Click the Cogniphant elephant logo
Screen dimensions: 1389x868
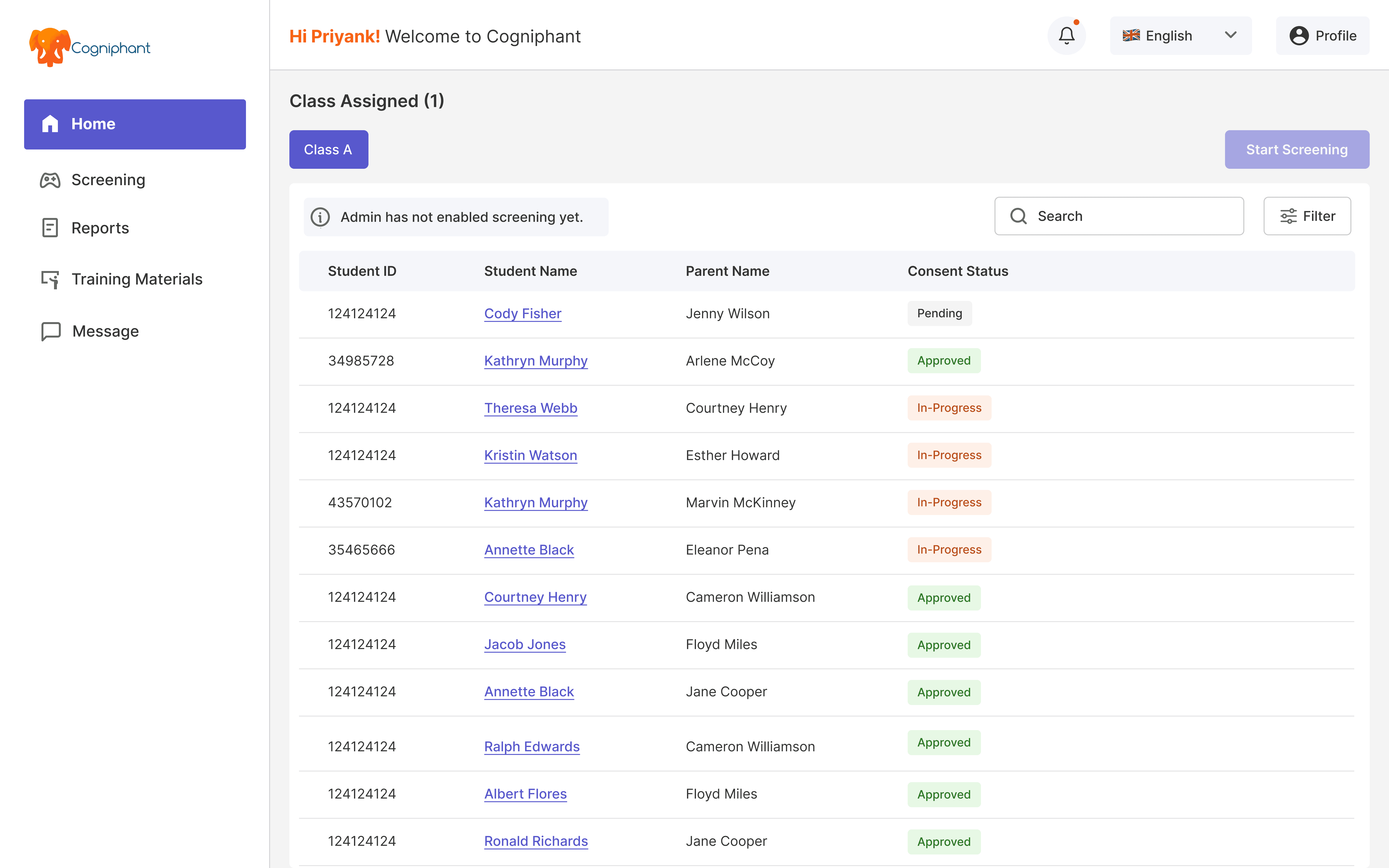(50, 47)
